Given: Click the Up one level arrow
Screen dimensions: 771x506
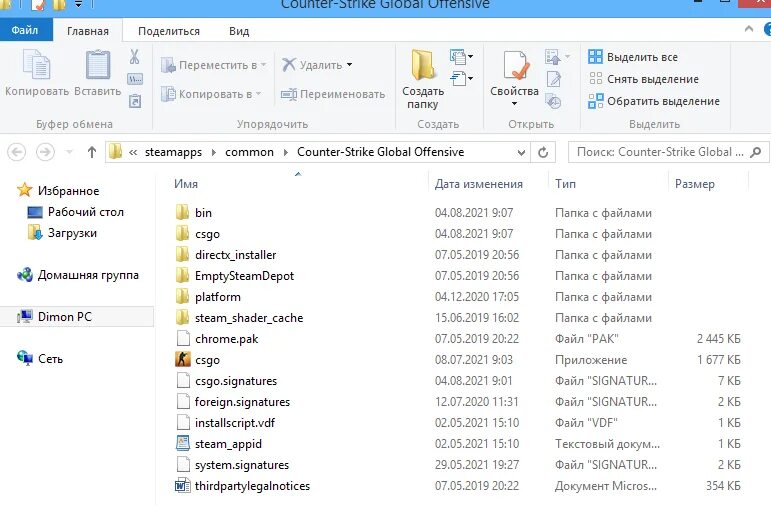Looking at the screenshot, I should (x=91, y=152).
